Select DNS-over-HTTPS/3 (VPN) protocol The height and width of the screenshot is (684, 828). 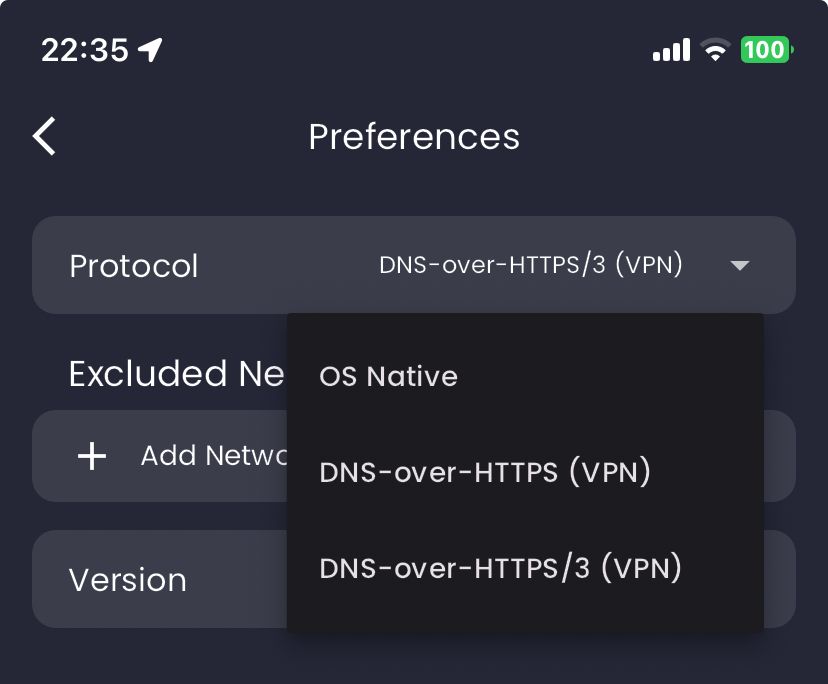501,567
